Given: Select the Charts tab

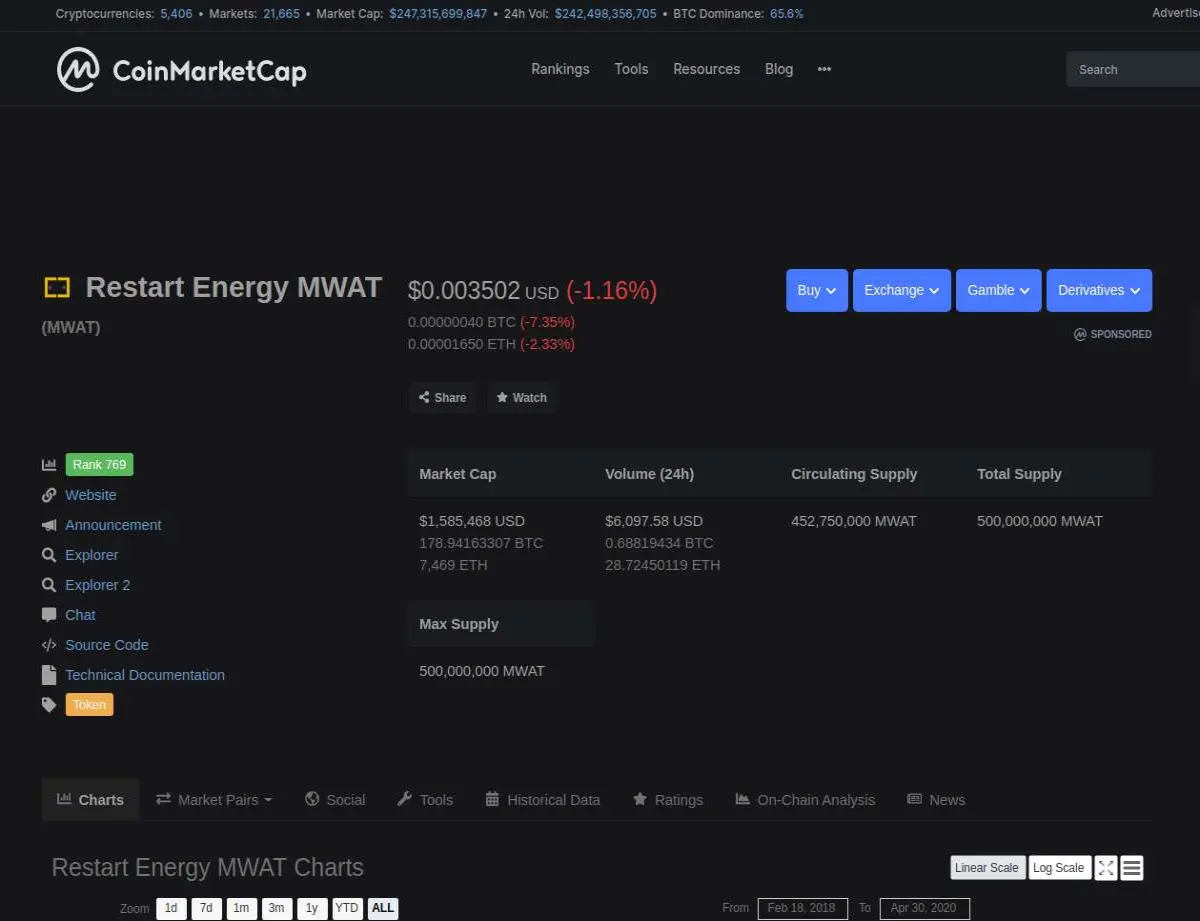Looking at the screenshot, I should coord(91,800).
